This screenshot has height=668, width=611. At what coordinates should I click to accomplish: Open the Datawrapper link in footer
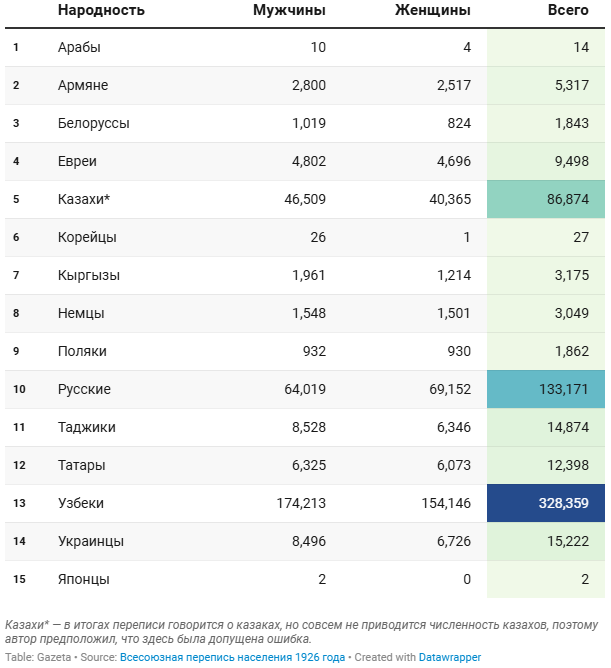(x=451, y=657)
